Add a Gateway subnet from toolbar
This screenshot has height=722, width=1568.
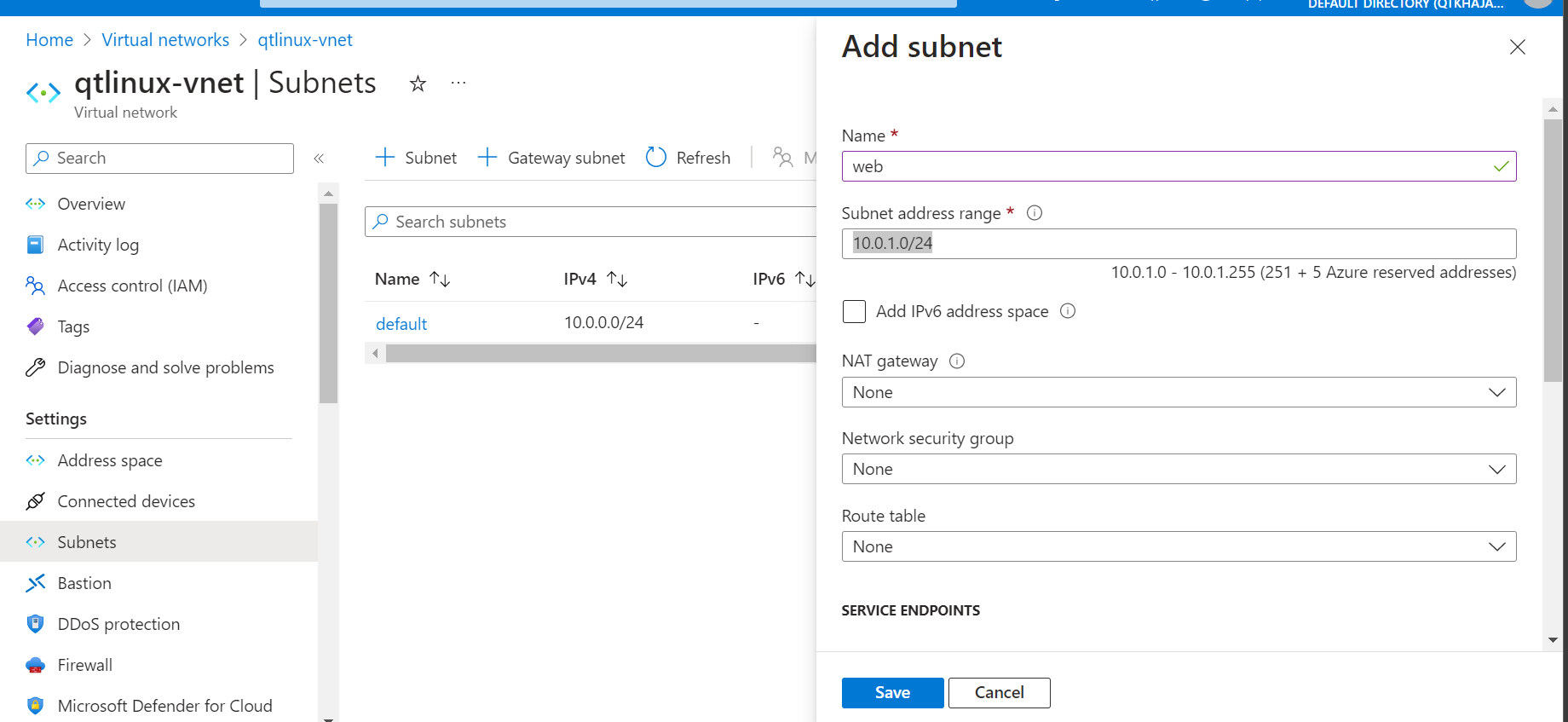pos(551,158)
